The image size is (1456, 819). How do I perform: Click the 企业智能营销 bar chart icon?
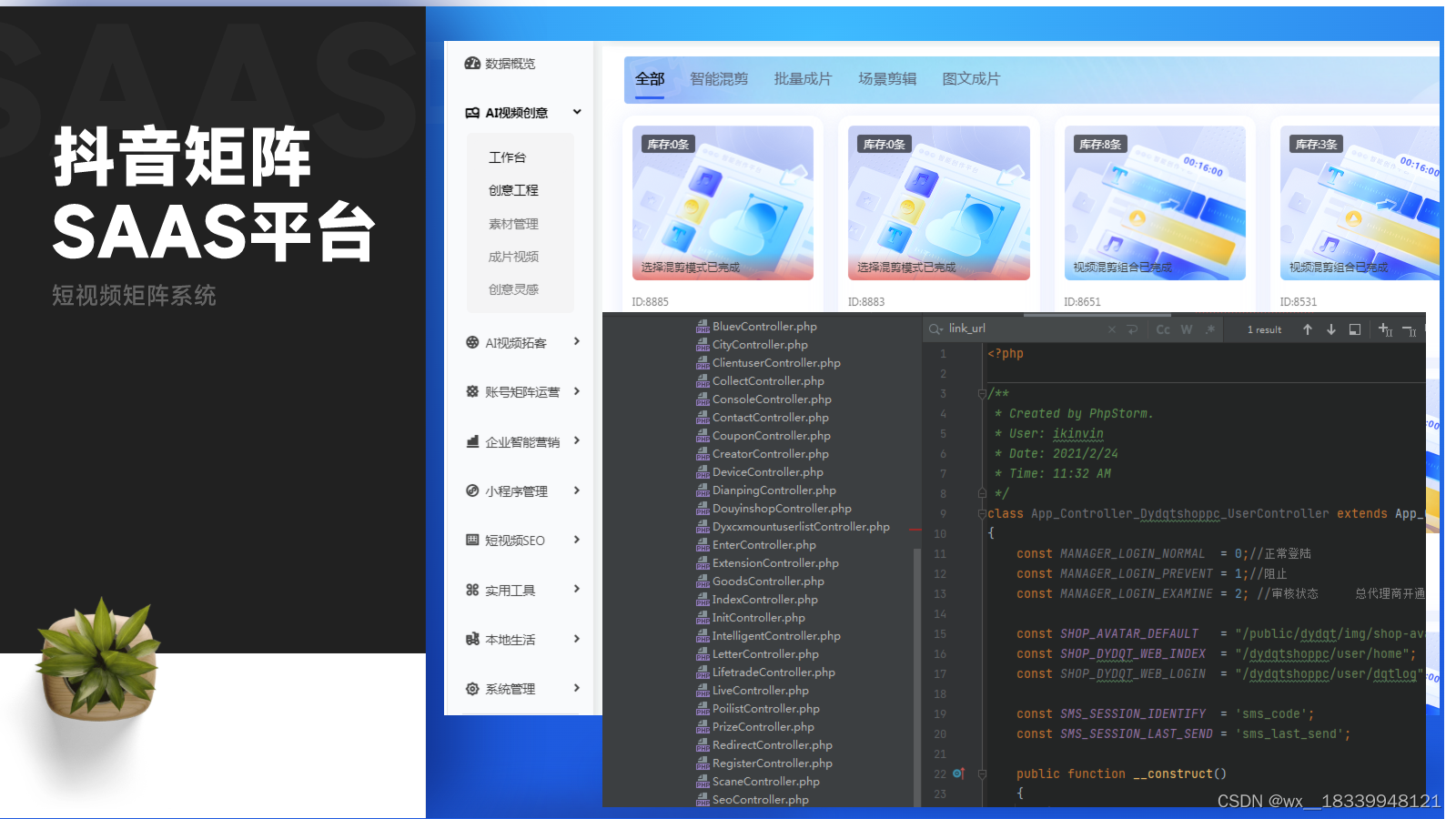(472, 441)
